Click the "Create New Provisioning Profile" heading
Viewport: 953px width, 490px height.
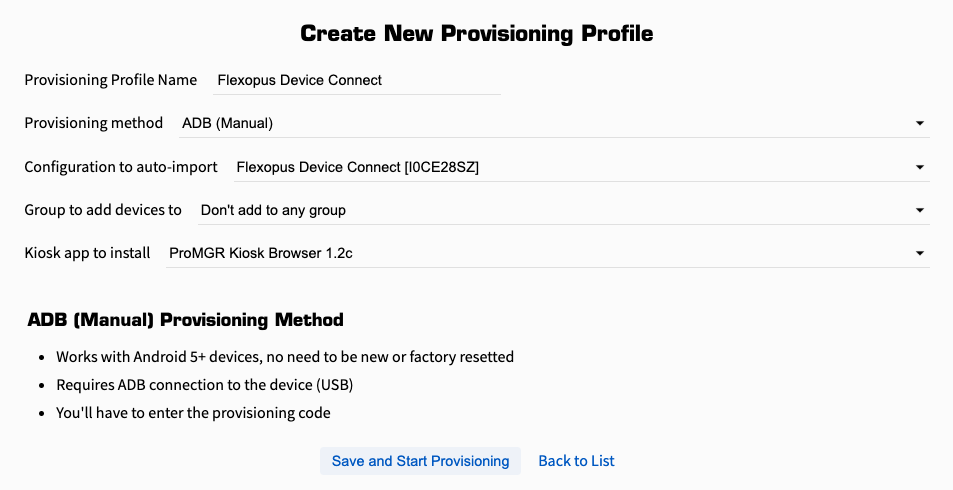(476, 33)
